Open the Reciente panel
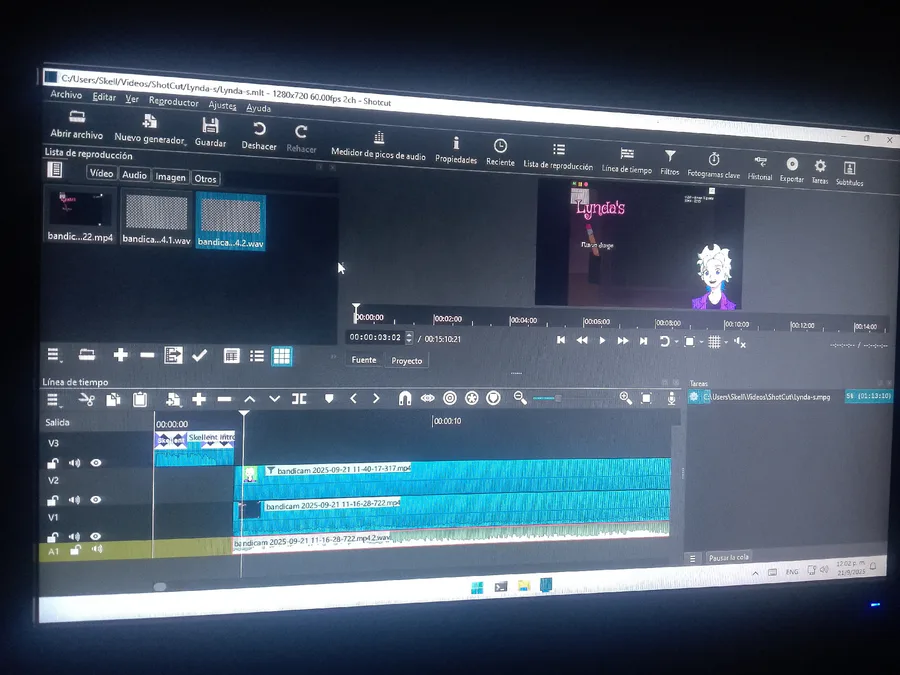900x675 pixels. coord(500,153)
